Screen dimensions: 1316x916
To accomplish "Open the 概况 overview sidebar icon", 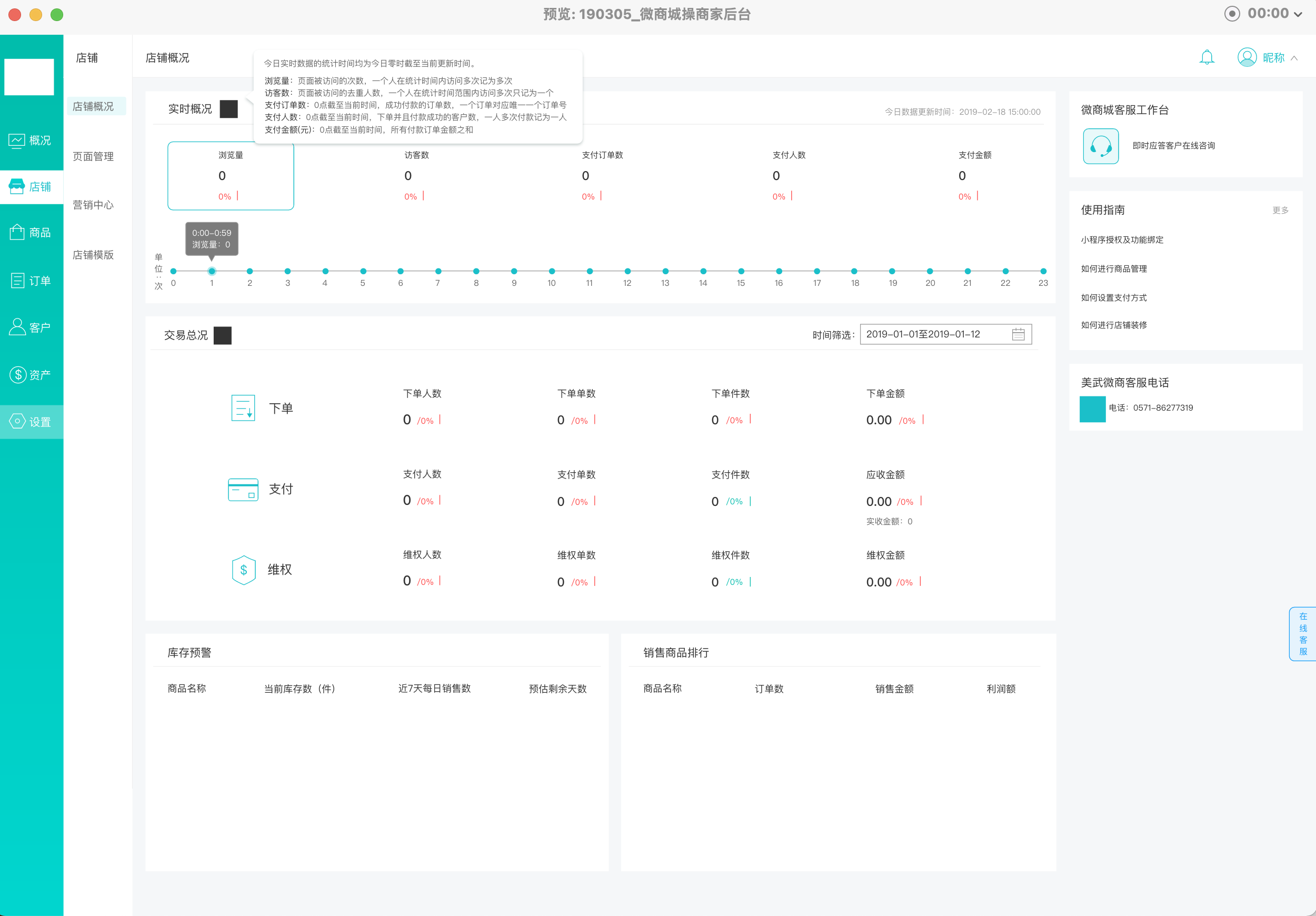I will coord(17,141).
